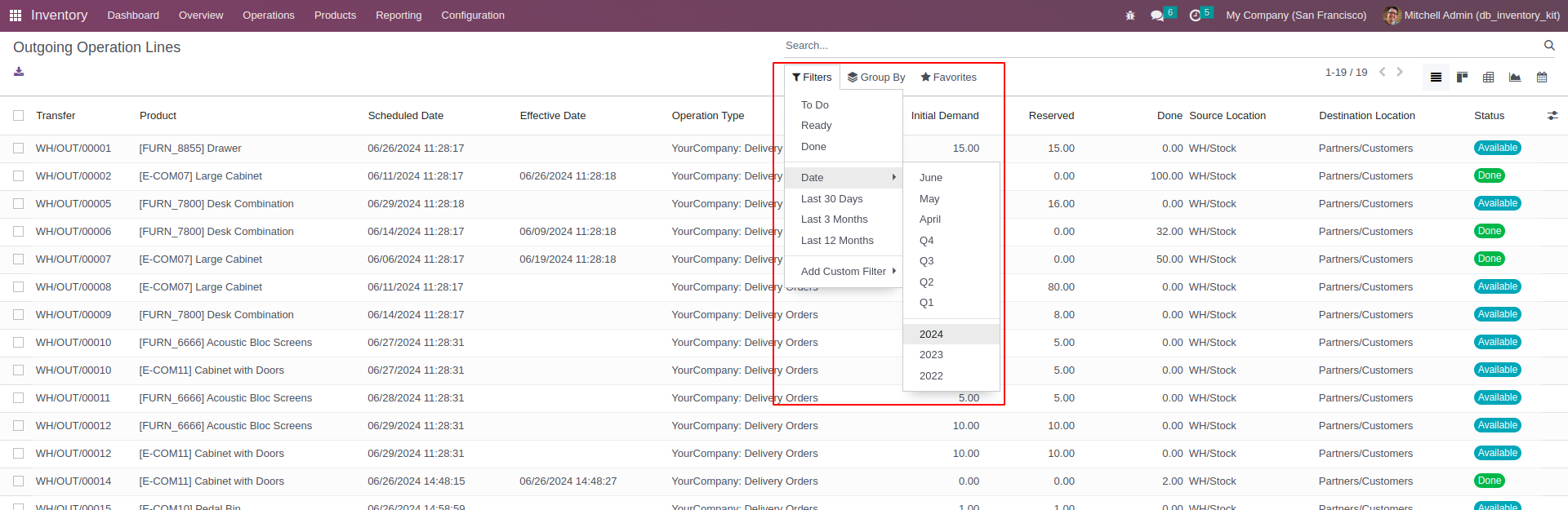Click the pager 1-19 / 19

(1346, 73)
